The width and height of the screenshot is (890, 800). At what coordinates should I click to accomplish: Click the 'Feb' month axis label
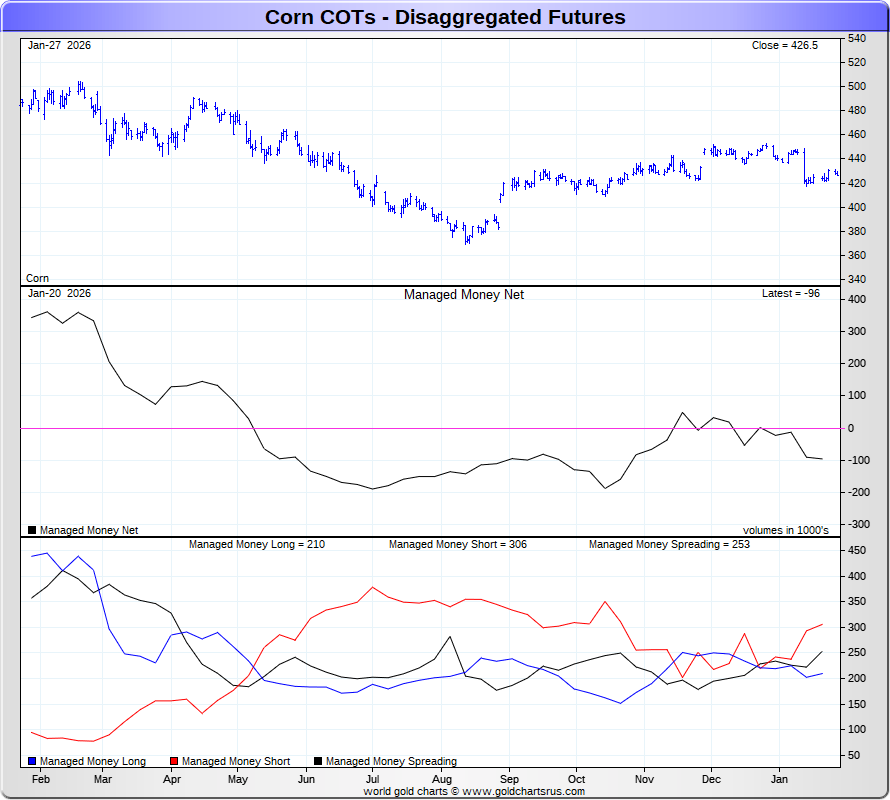click(41, 779)
